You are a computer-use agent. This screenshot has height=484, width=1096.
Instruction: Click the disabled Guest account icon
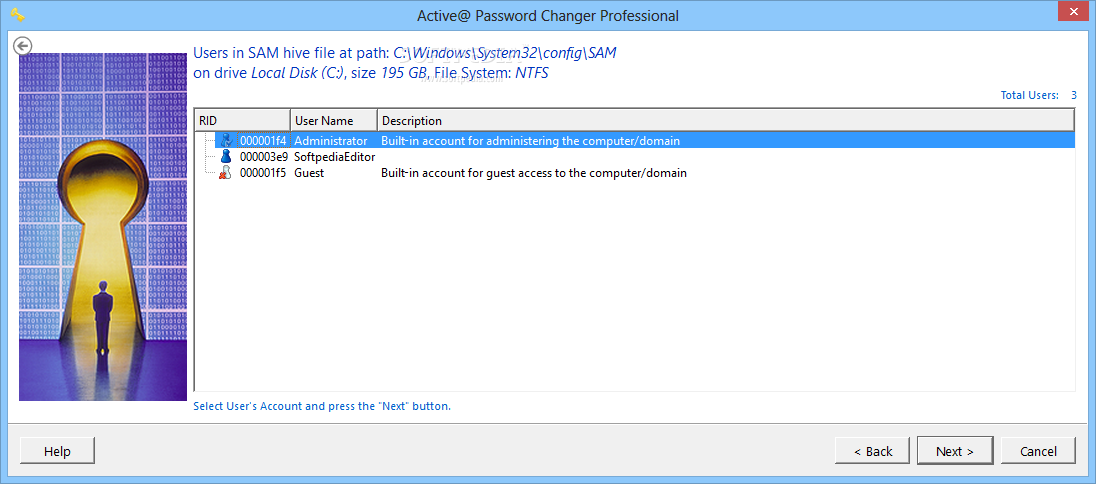(226, 173)
